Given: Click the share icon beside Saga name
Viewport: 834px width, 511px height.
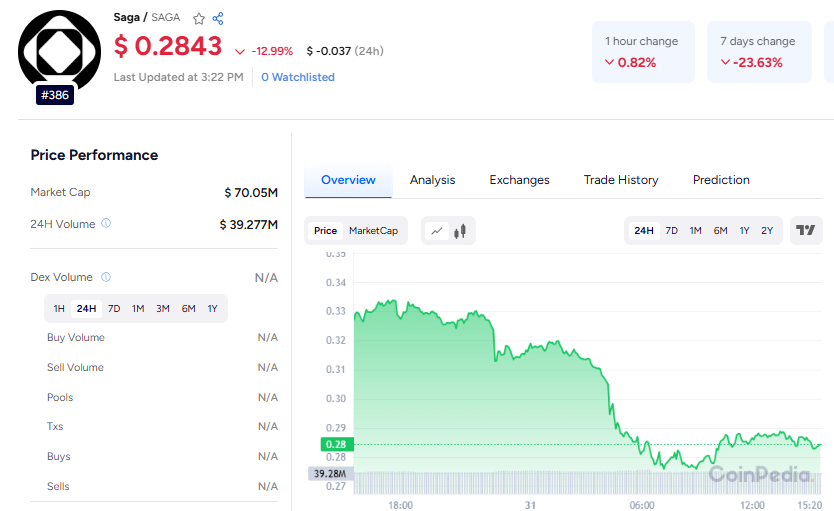Looking at the screenshot, I should 218,18.
